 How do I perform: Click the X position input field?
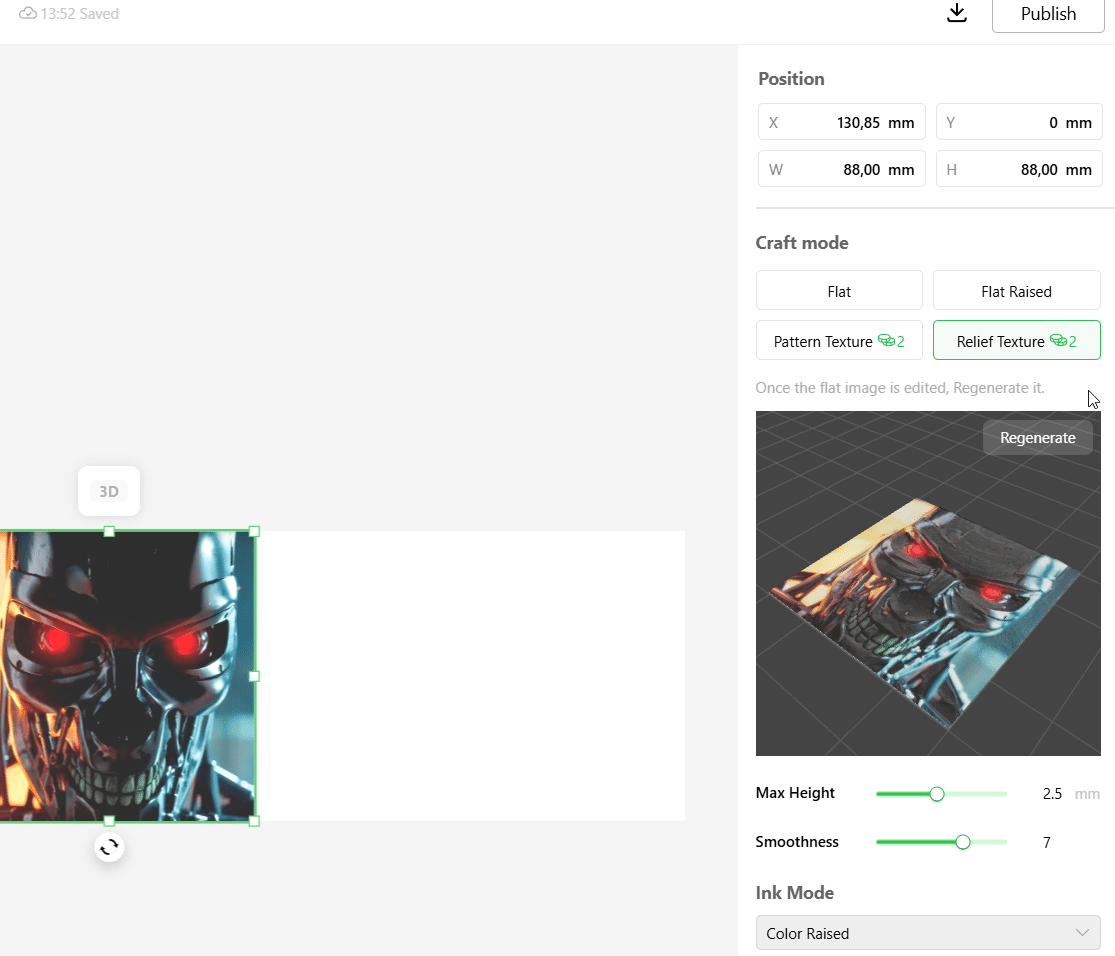pos(841,122)
